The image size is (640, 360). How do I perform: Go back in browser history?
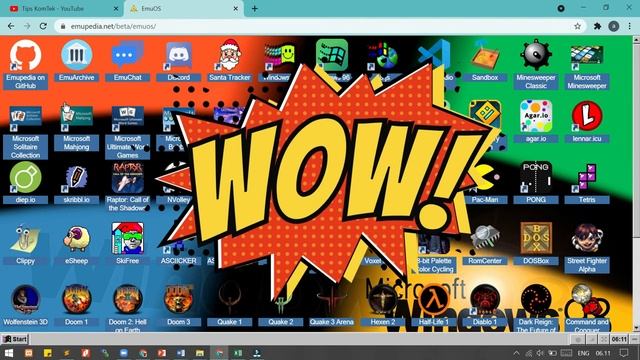11,26
